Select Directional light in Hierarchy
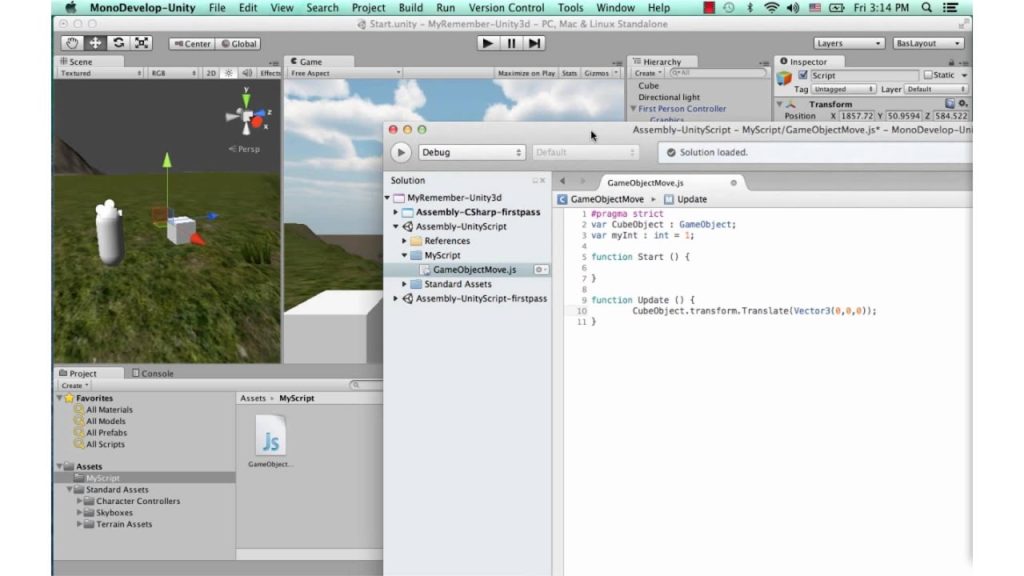1024x576 pixels. (669, 97)
